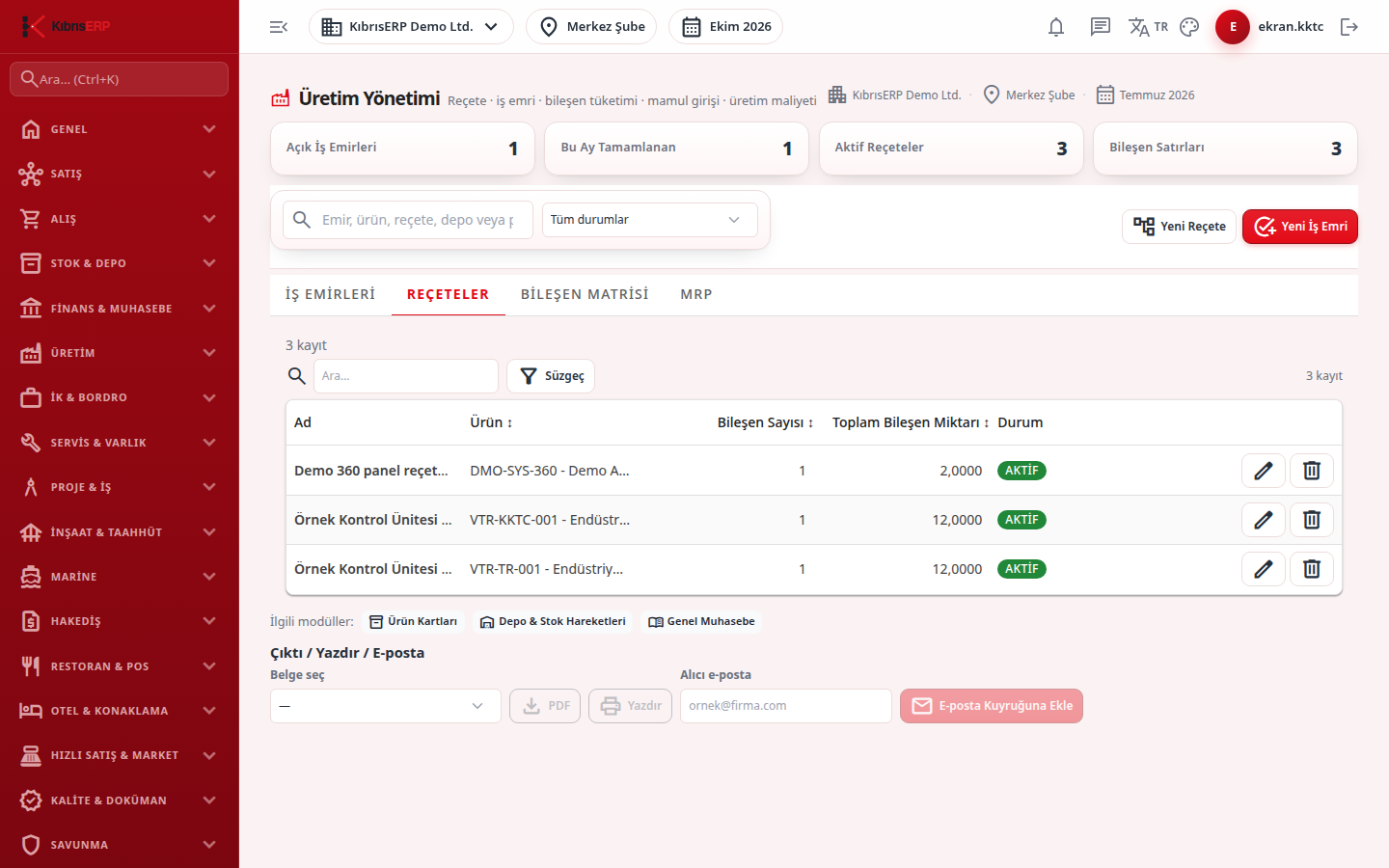Sort by Bileşen Sayısı column header

765,422
